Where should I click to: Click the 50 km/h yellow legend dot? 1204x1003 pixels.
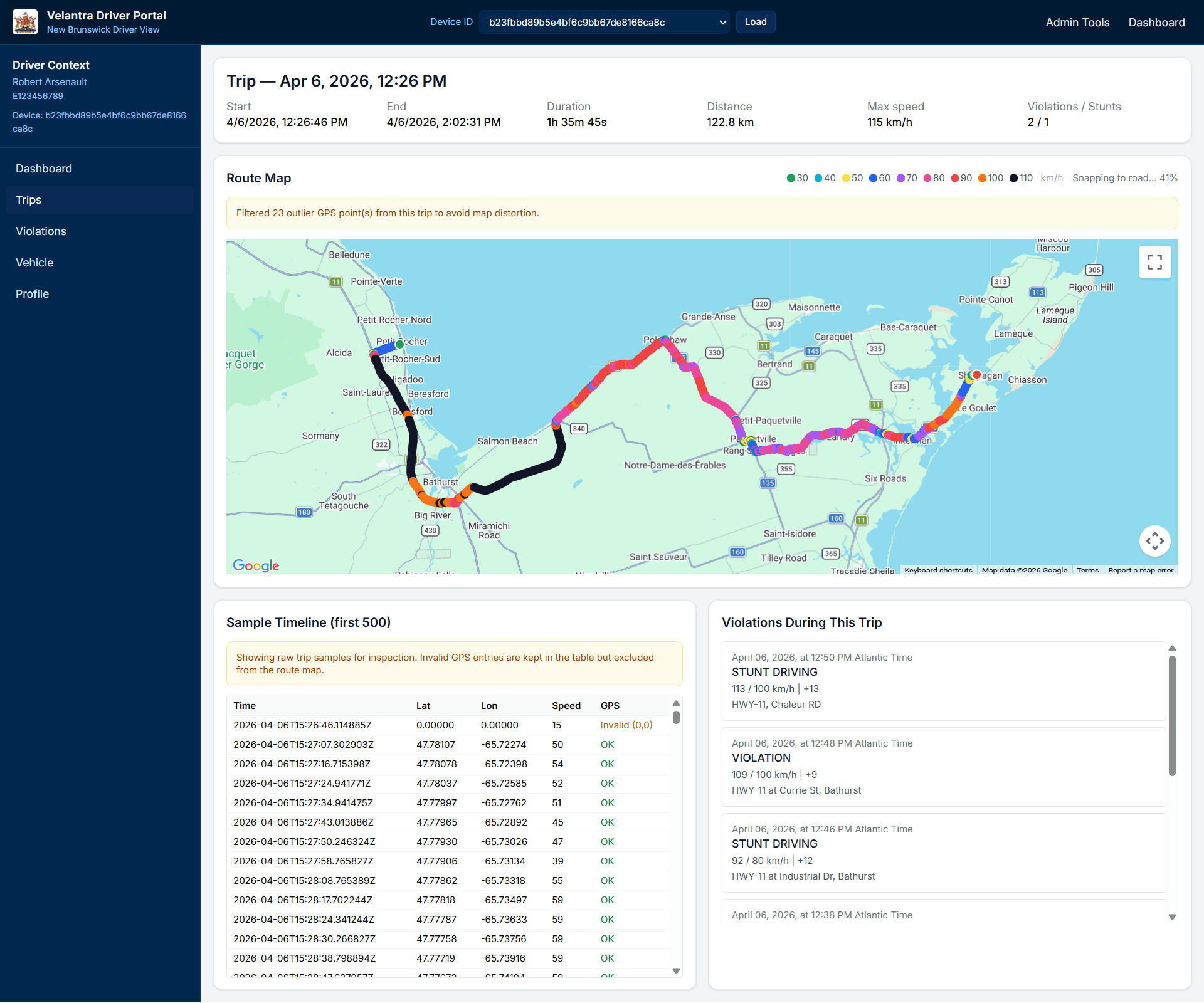pyautogui.click(x=846, y=178)
